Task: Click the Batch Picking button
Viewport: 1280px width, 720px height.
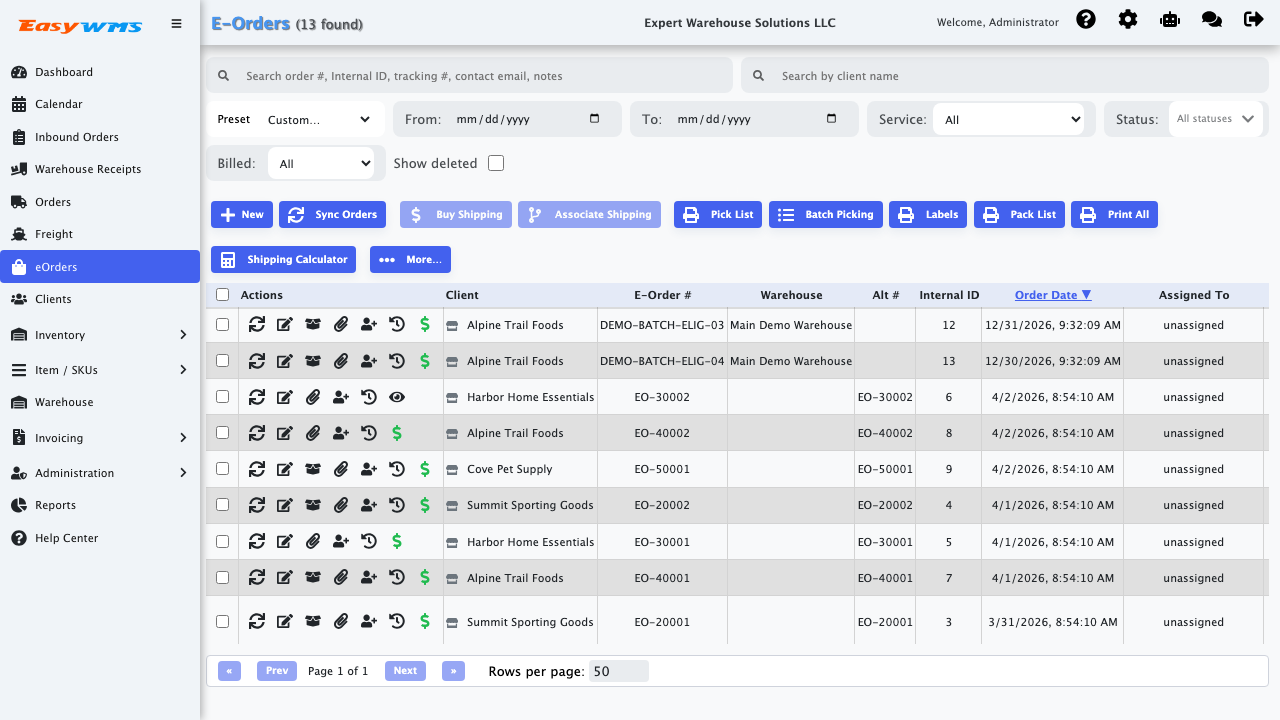Action: click(826, 214)
